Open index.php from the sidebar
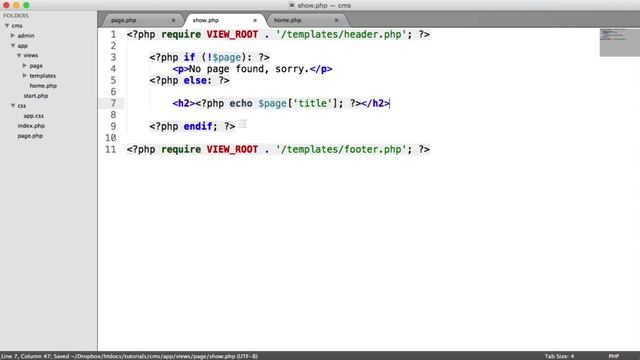This screenshot has width=640, height=360. pyautogui.click(x=31, y=126)
